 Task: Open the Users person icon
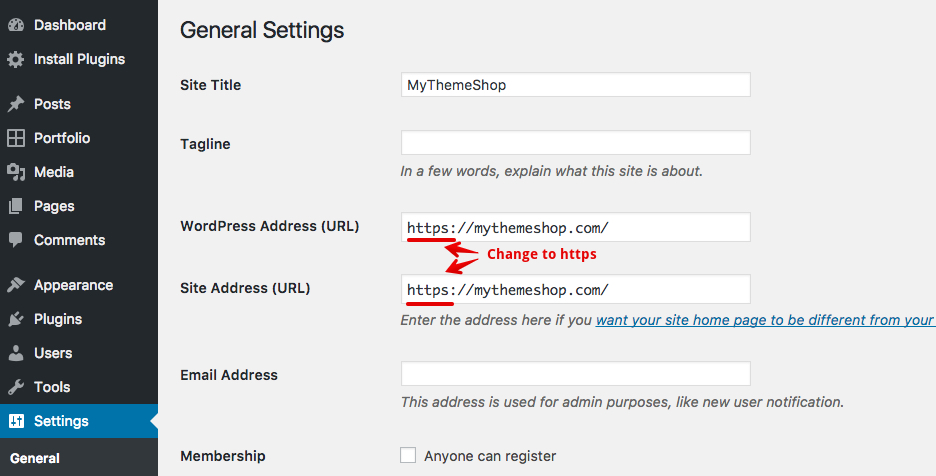(x=16, y=353)
